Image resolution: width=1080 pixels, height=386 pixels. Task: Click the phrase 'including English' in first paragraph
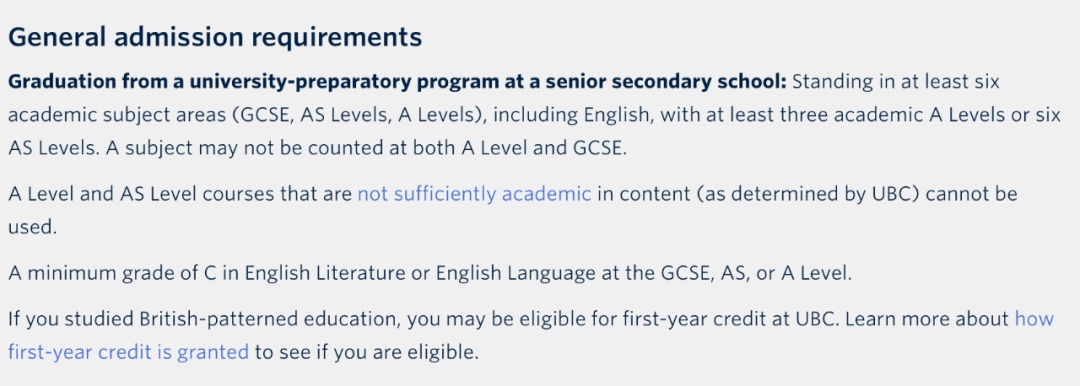[568, 115]
